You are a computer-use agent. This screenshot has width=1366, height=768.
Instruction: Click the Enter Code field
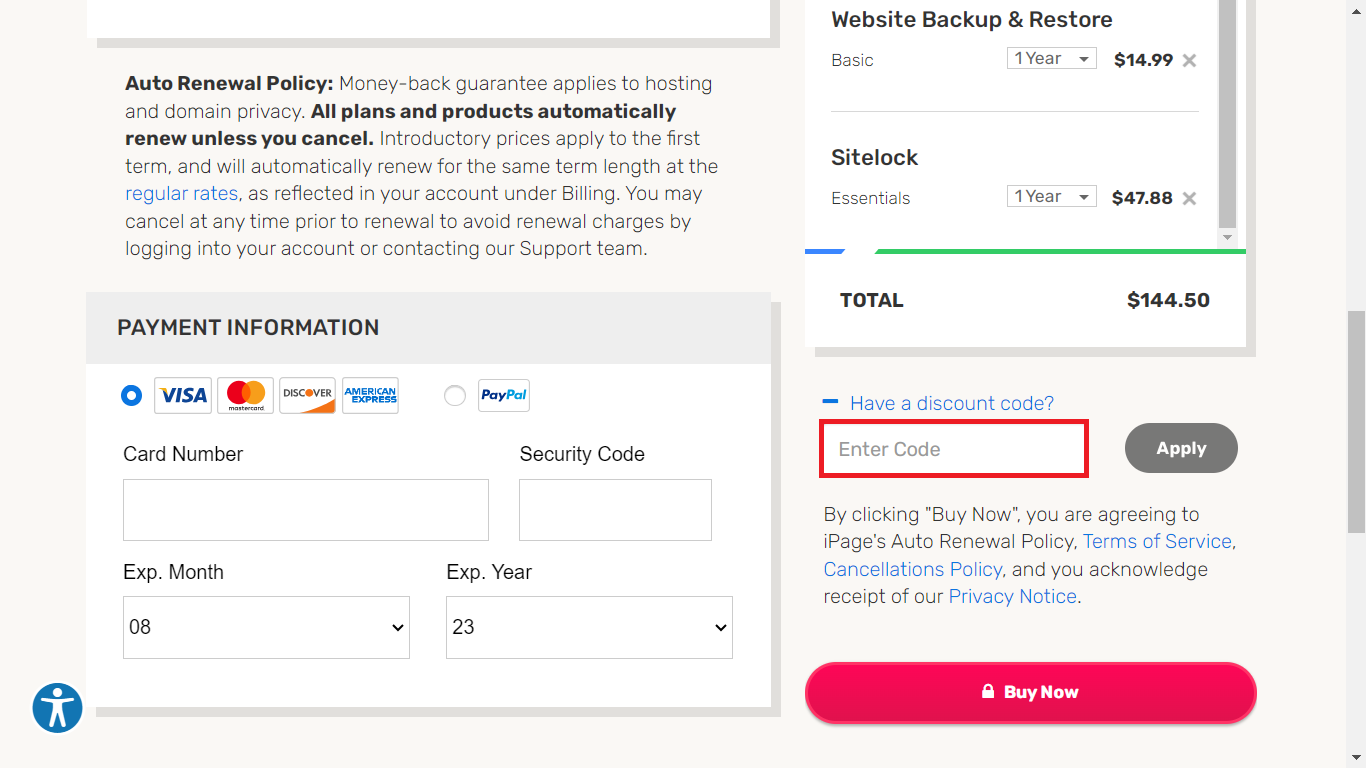click(x=954, y=449)
